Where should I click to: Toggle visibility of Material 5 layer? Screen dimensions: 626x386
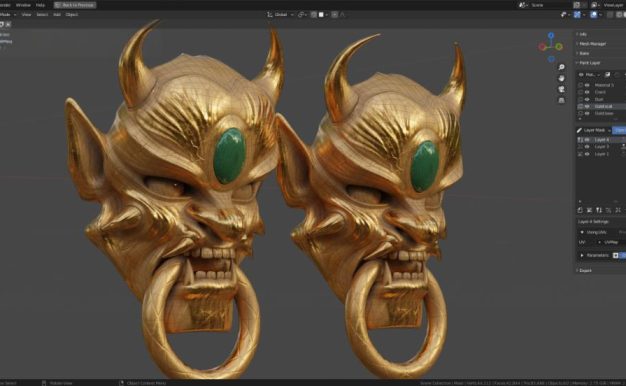coord(587,85)
